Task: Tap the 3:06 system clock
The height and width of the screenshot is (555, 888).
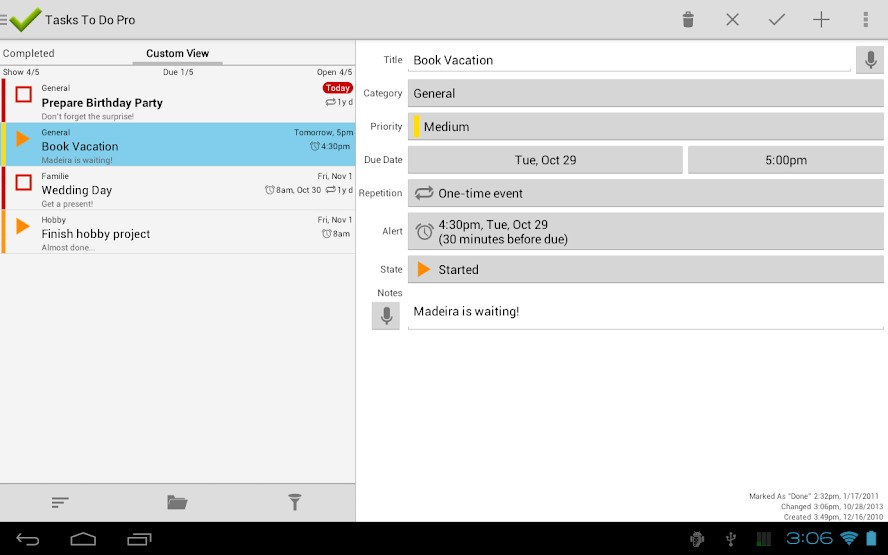Action: click(809, 538)
